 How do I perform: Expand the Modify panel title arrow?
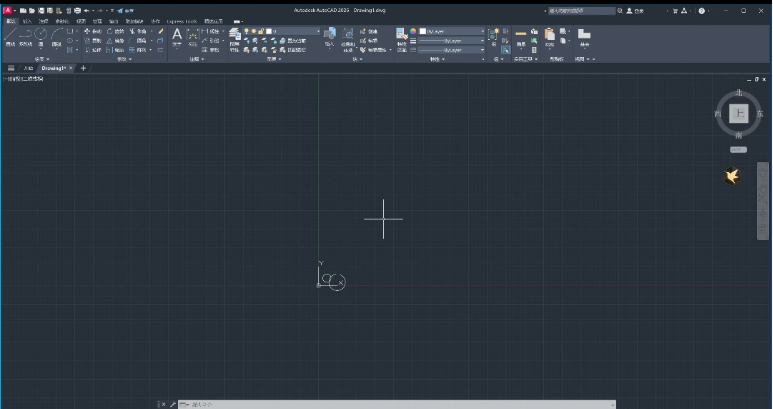tap(130, 59)
